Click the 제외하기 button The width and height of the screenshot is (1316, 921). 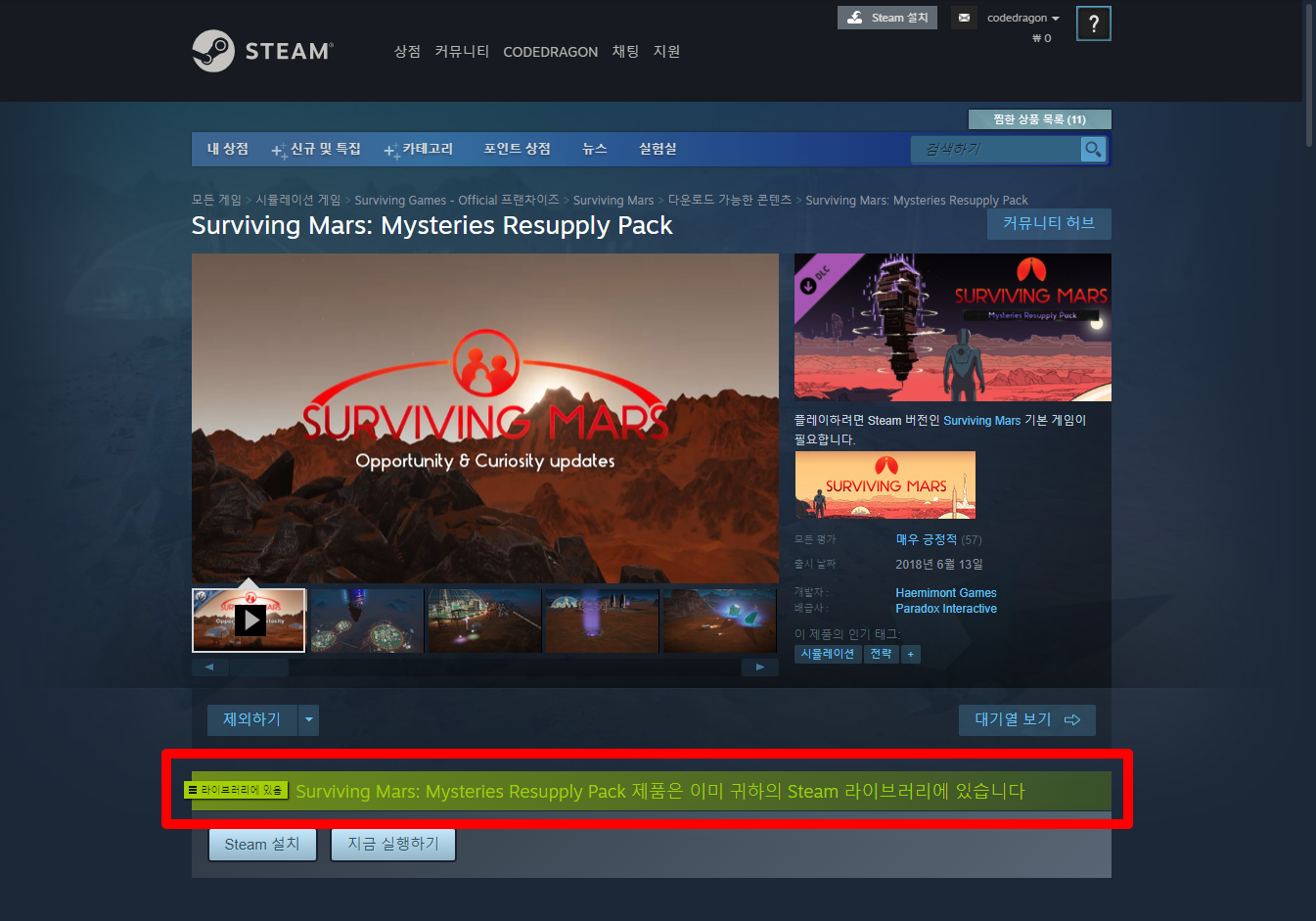click(x=252, y=720)
